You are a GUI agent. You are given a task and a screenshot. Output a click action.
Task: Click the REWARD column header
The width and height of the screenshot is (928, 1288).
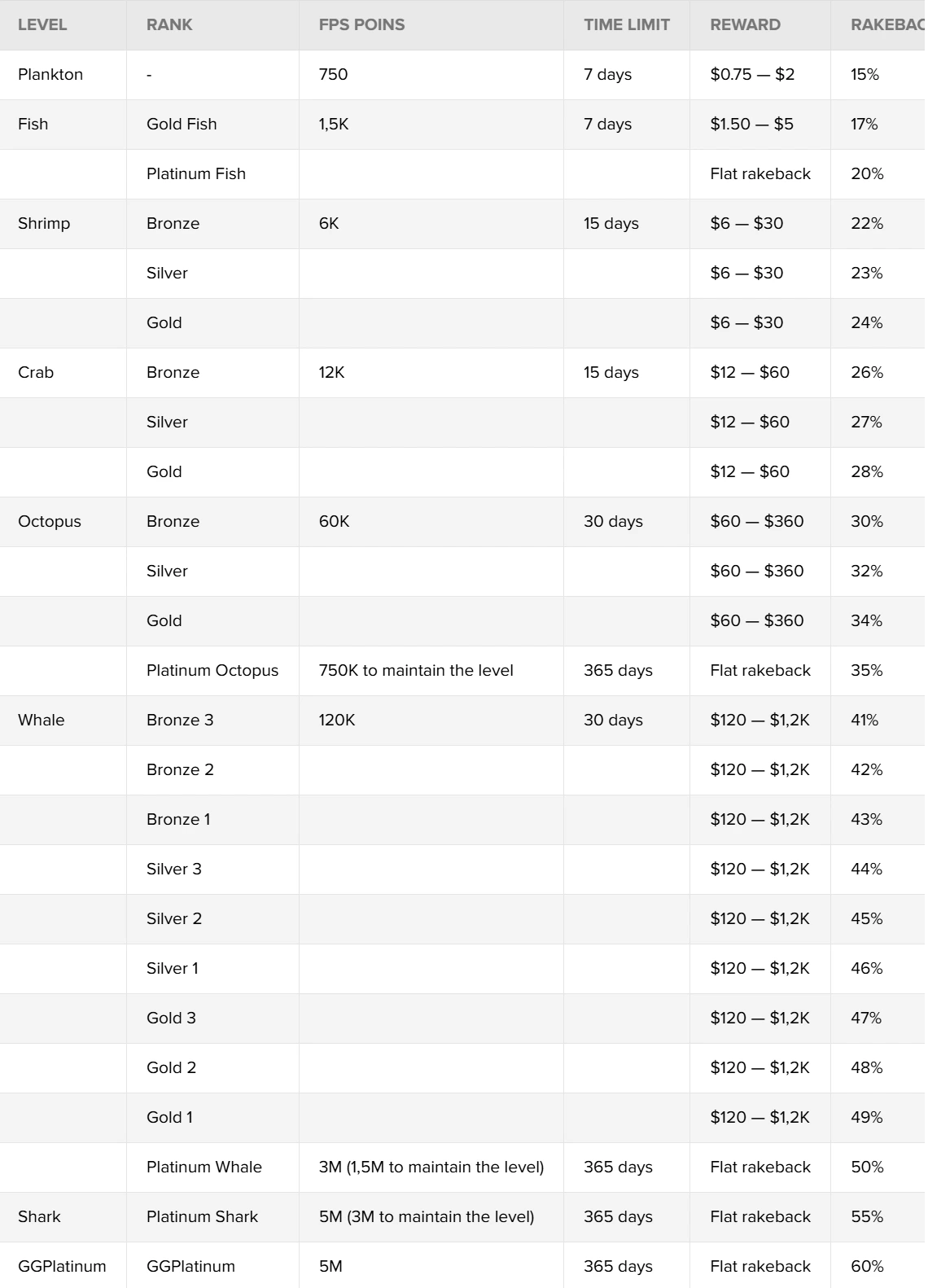click(x=745, y=24)
